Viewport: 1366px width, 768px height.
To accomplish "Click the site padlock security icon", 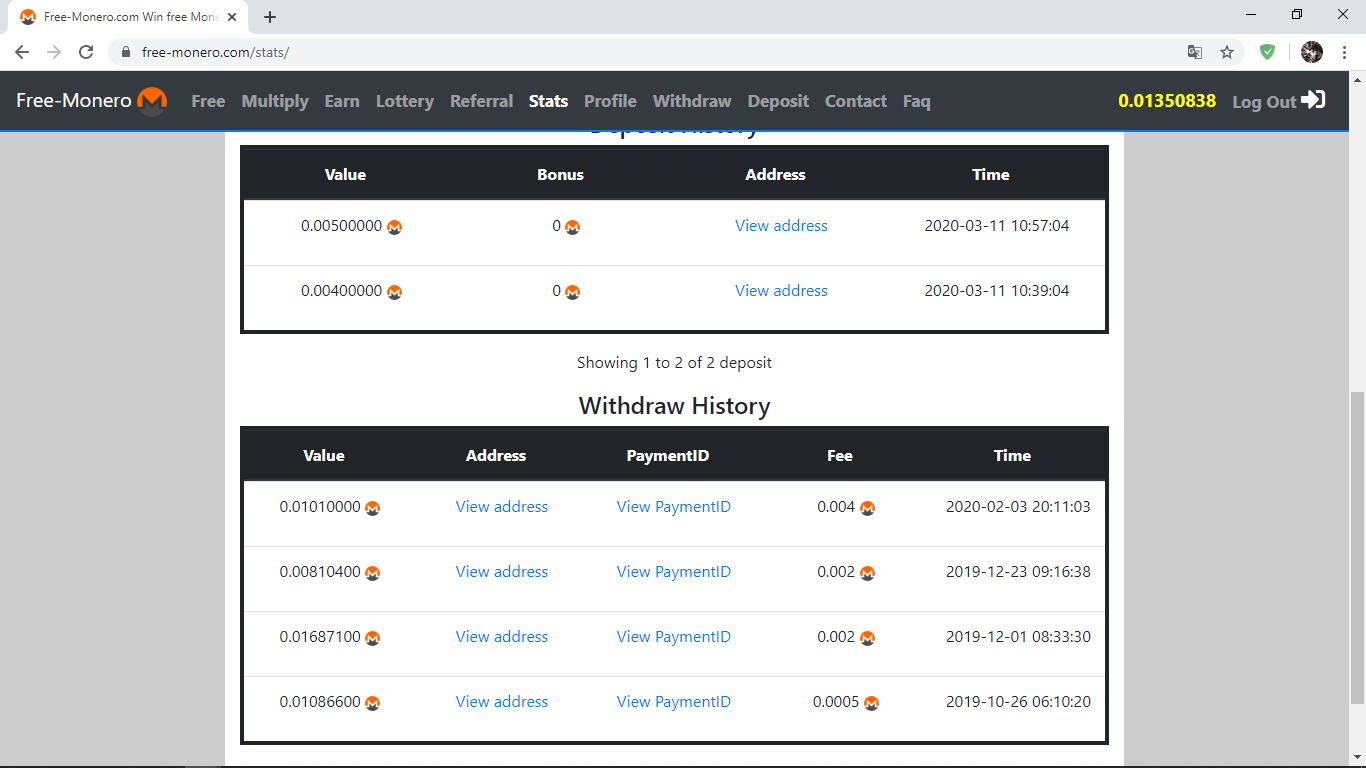I will point(126,52).
